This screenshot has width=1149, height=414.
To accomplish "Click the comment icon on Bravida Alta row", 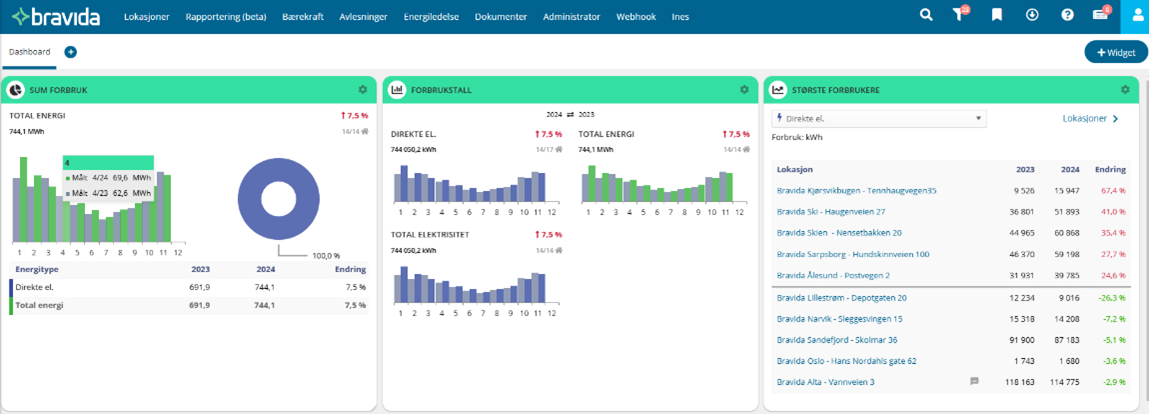I will (x=974, y=382).
